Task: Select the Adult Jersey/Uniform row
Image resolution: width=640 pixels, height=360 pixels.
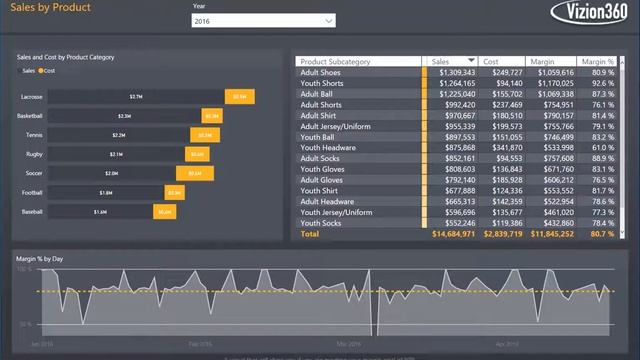Action: click(457, 127)
